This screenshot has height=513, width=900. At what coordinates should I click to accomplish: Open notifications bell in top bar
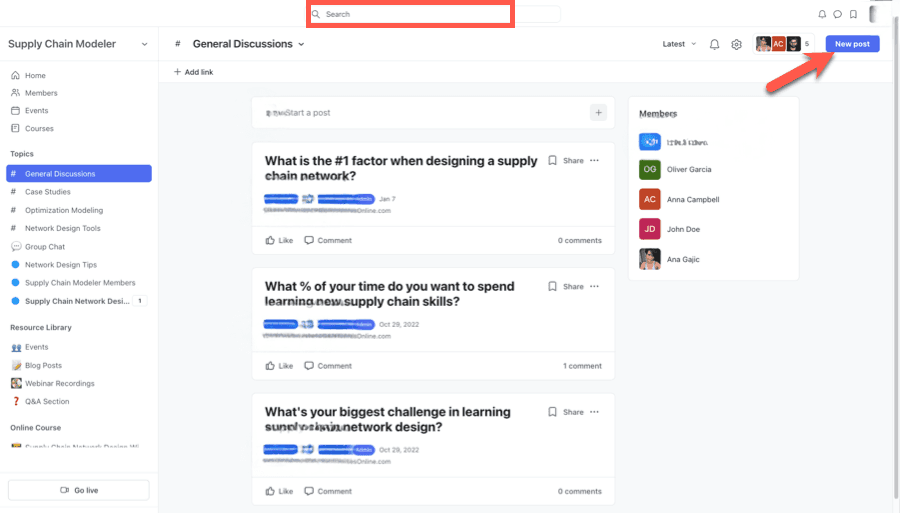click(822, 15)
